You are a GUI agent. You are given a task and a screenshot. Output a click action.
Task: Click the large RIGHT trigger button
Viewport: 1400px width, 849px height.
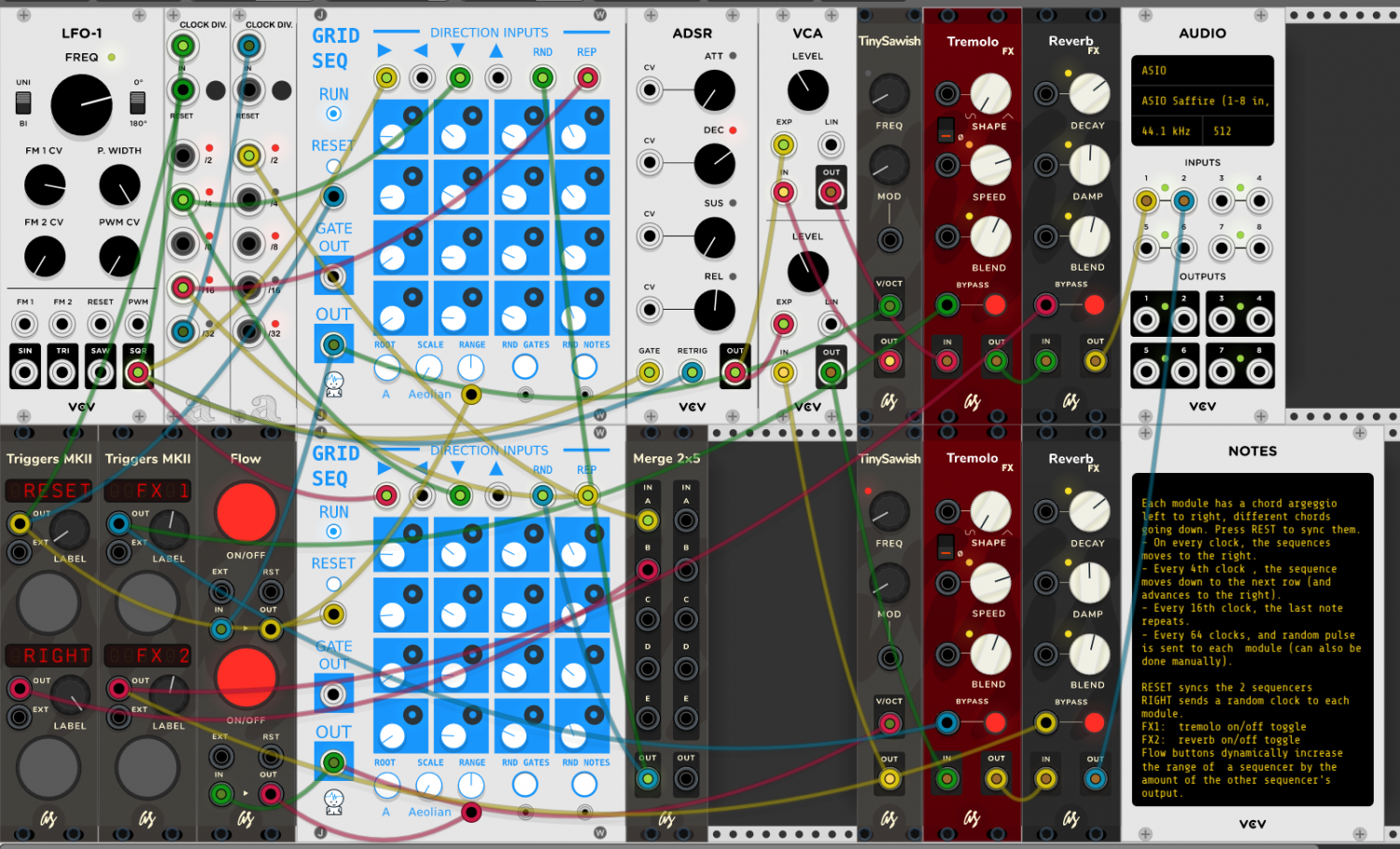click(49, 768)
